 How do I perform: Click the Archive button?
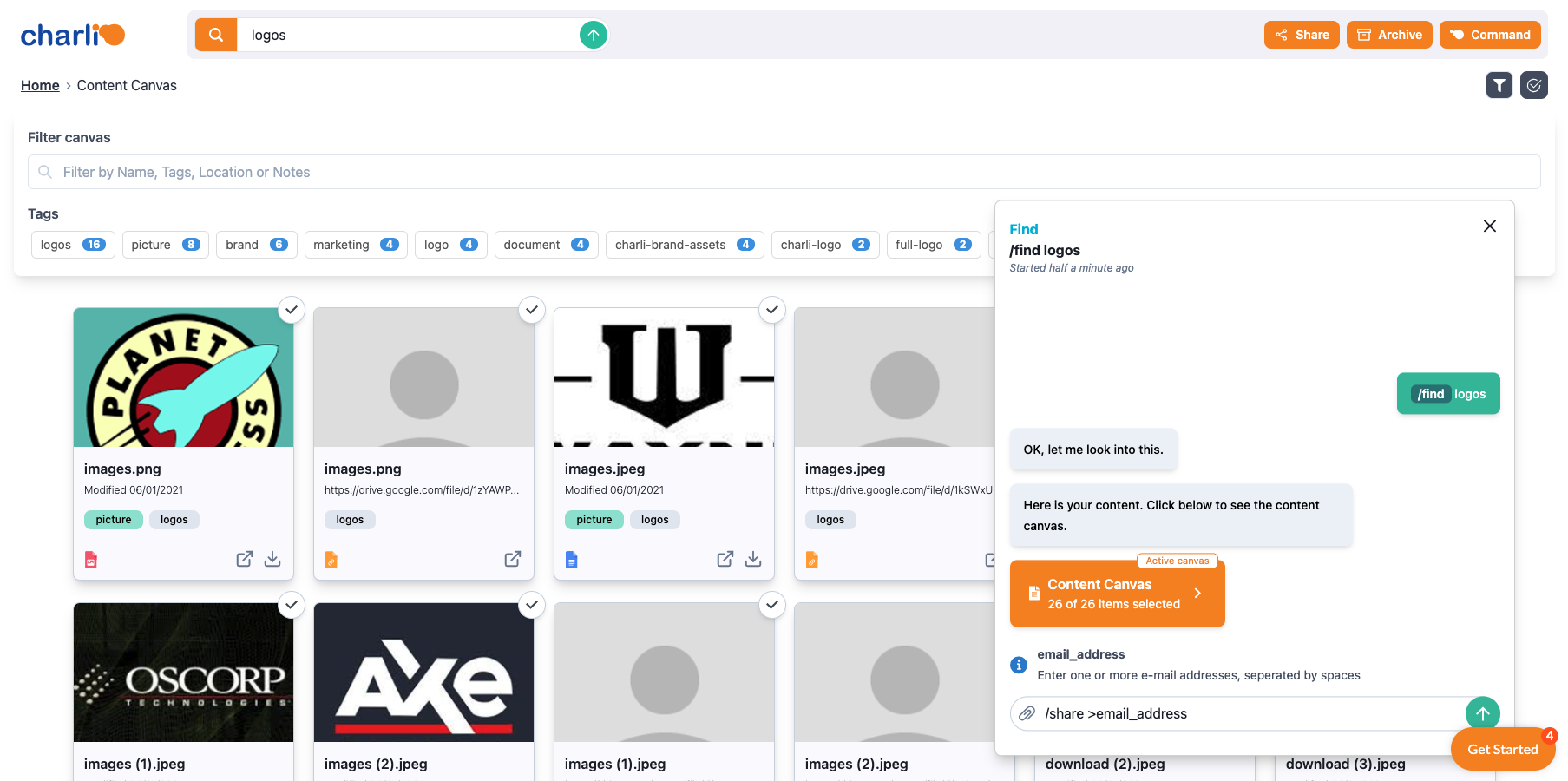click(x=1389, y=35)
